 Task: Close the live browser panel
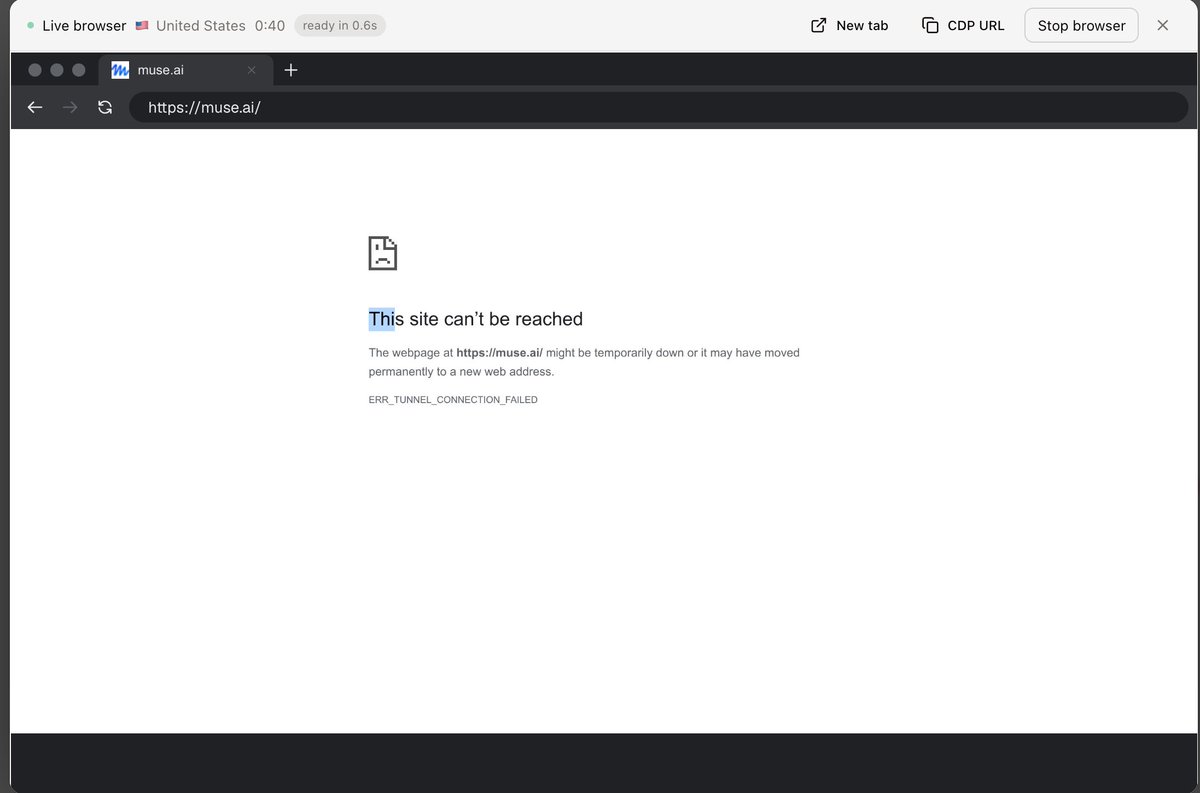pos(1162,25)
